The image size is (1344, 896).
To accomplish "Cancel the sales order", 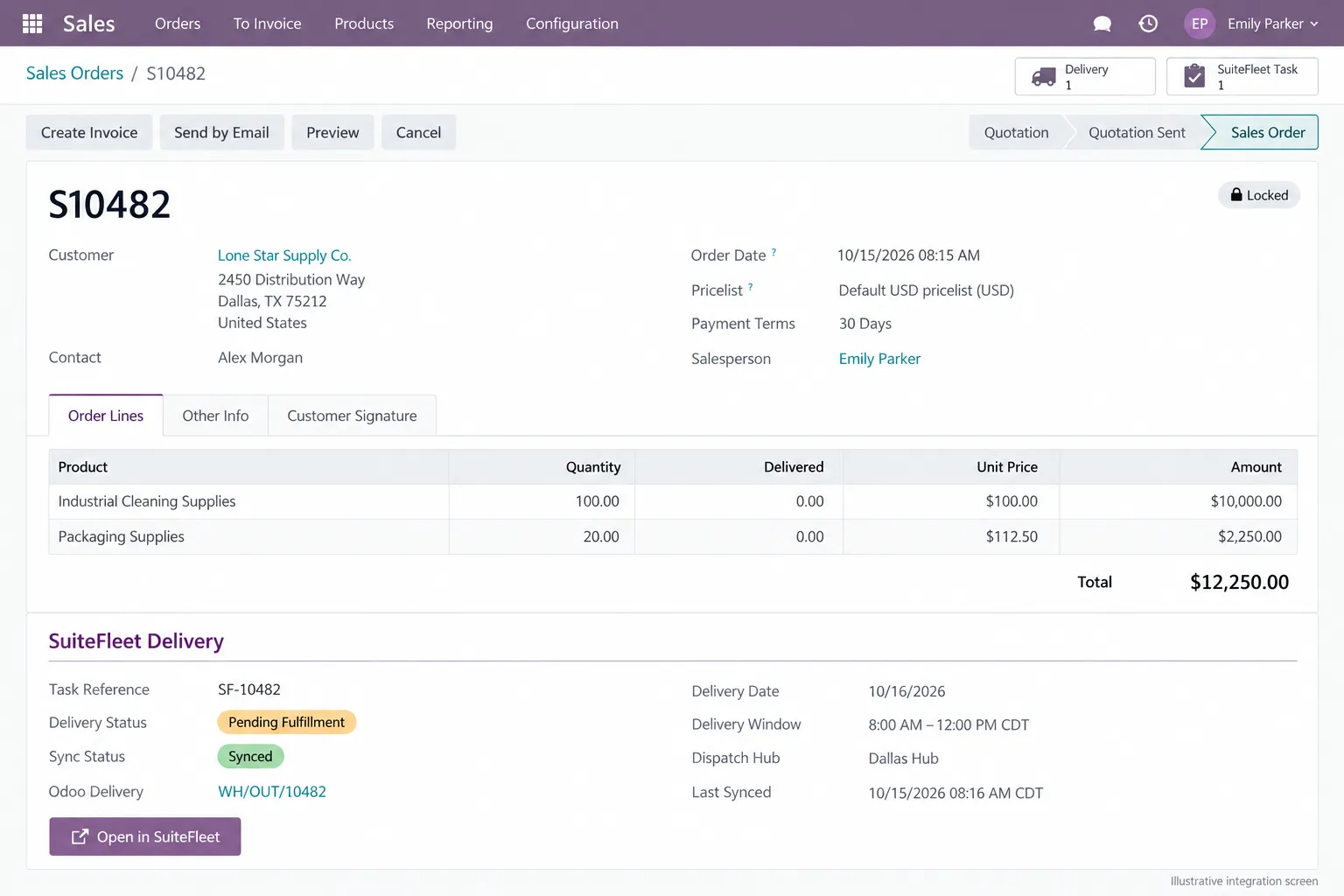I will pyautogui.click(x=418, y=132).
